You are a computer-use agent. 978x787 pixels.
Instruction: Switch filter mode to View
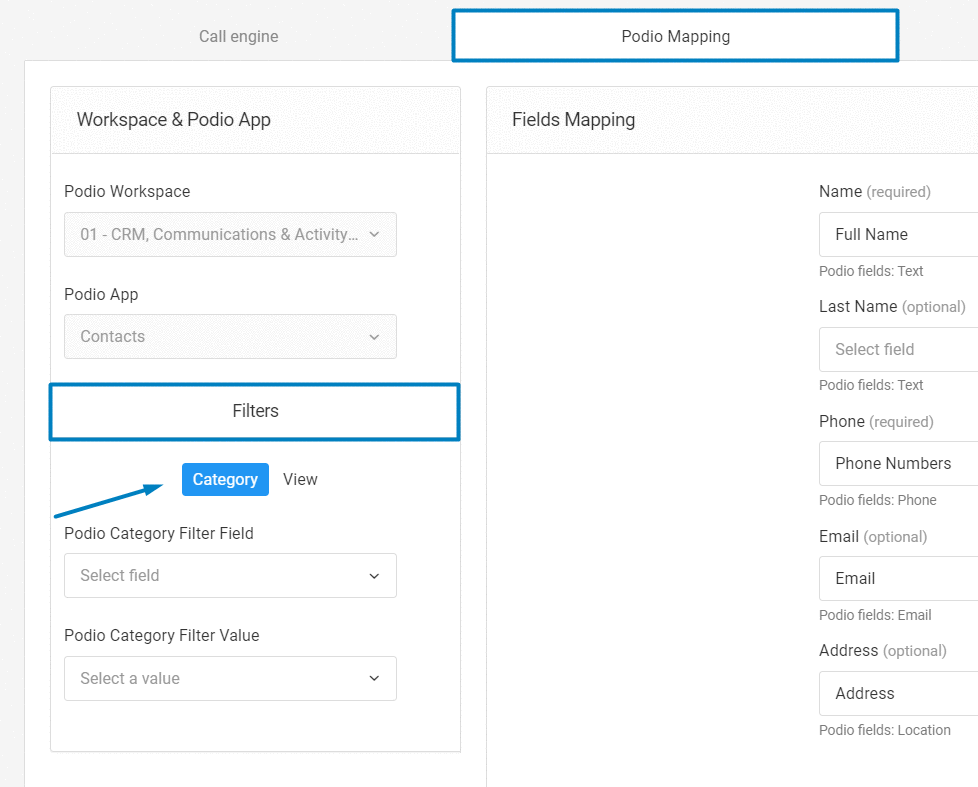(x=300, y=480)
